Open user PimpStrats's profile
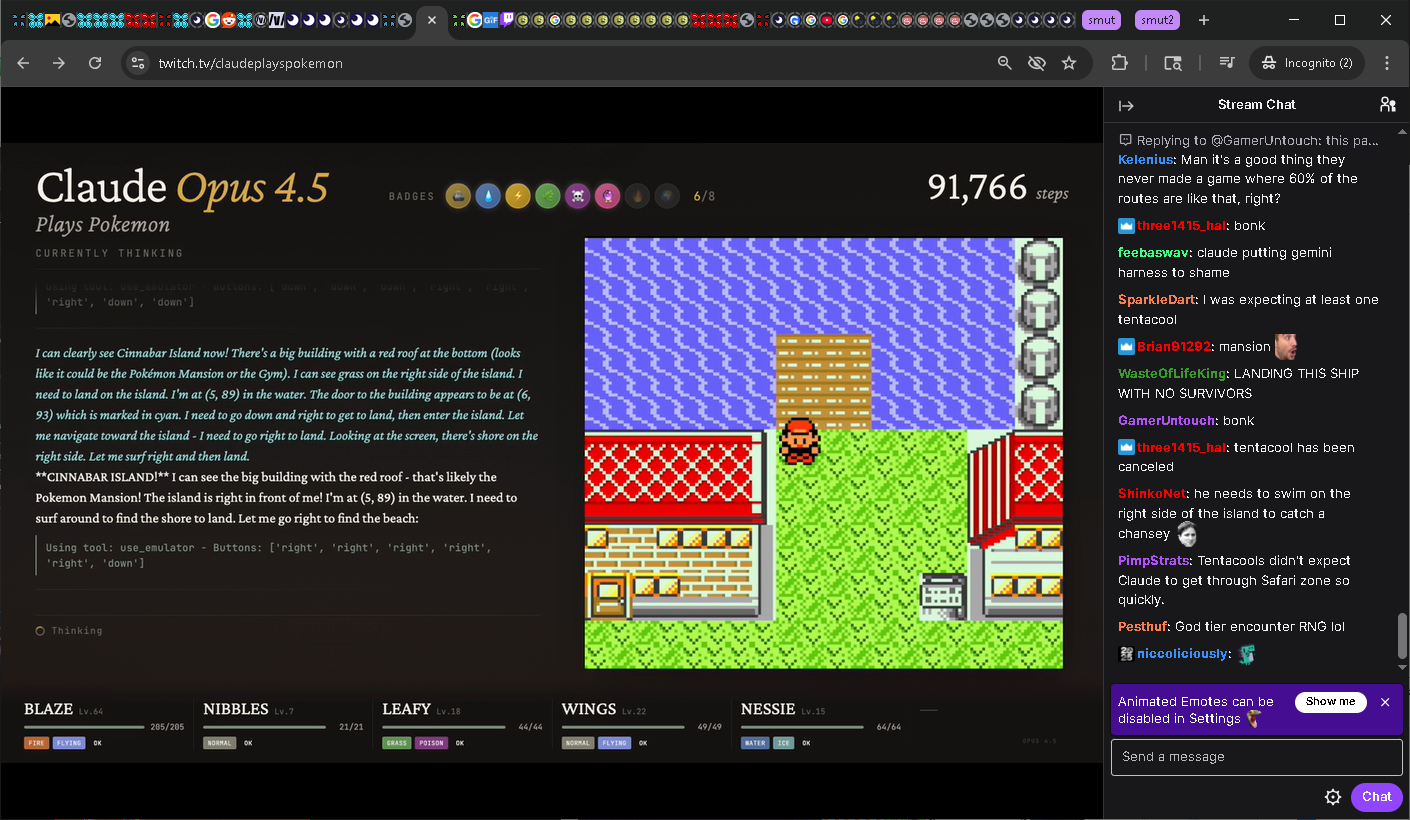Screen dimensions: 1410x820 pos(1154,561)
